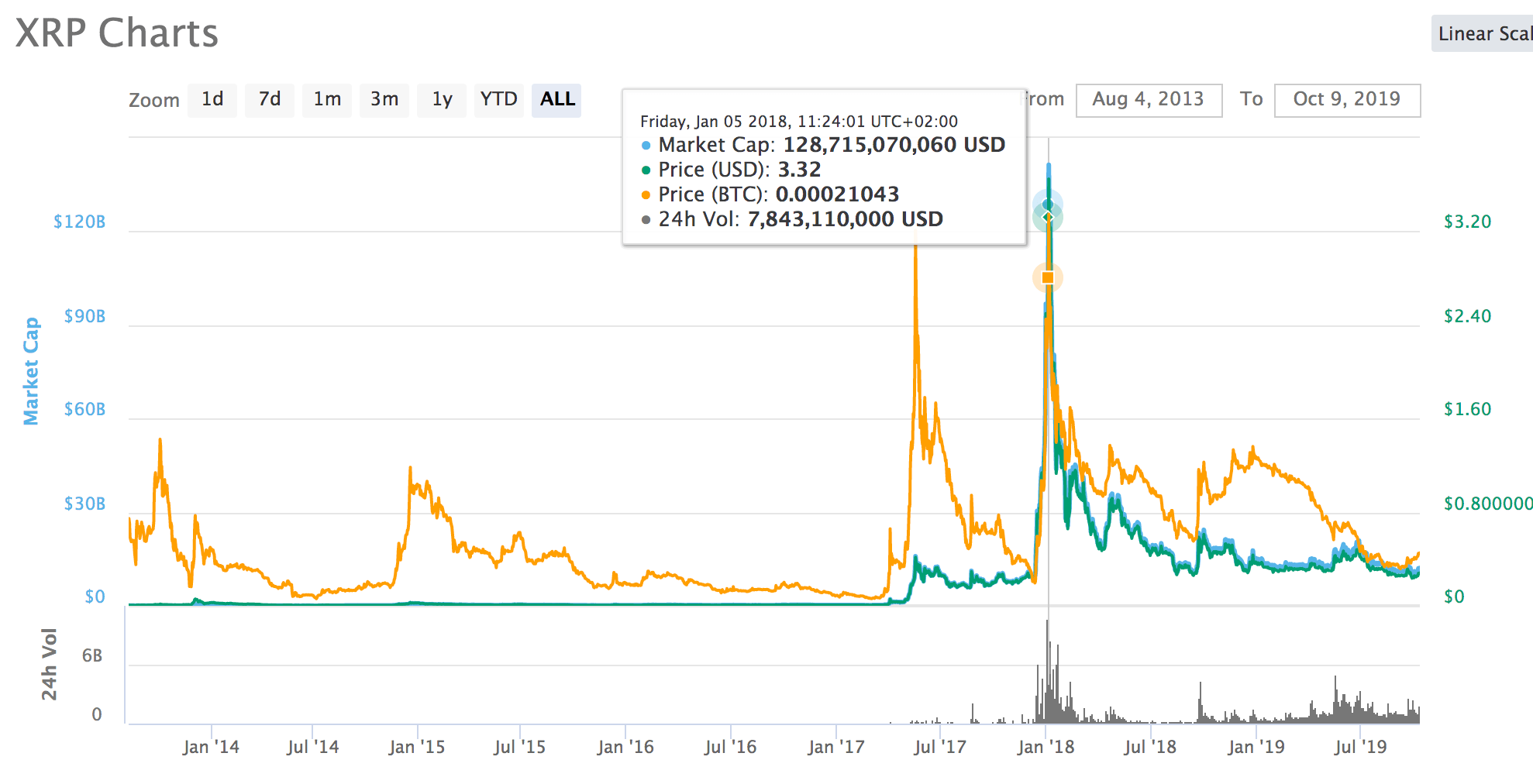1533x784 pixels.
Task: Select the YTD zoom range
Action: click(x=498, y=100)
